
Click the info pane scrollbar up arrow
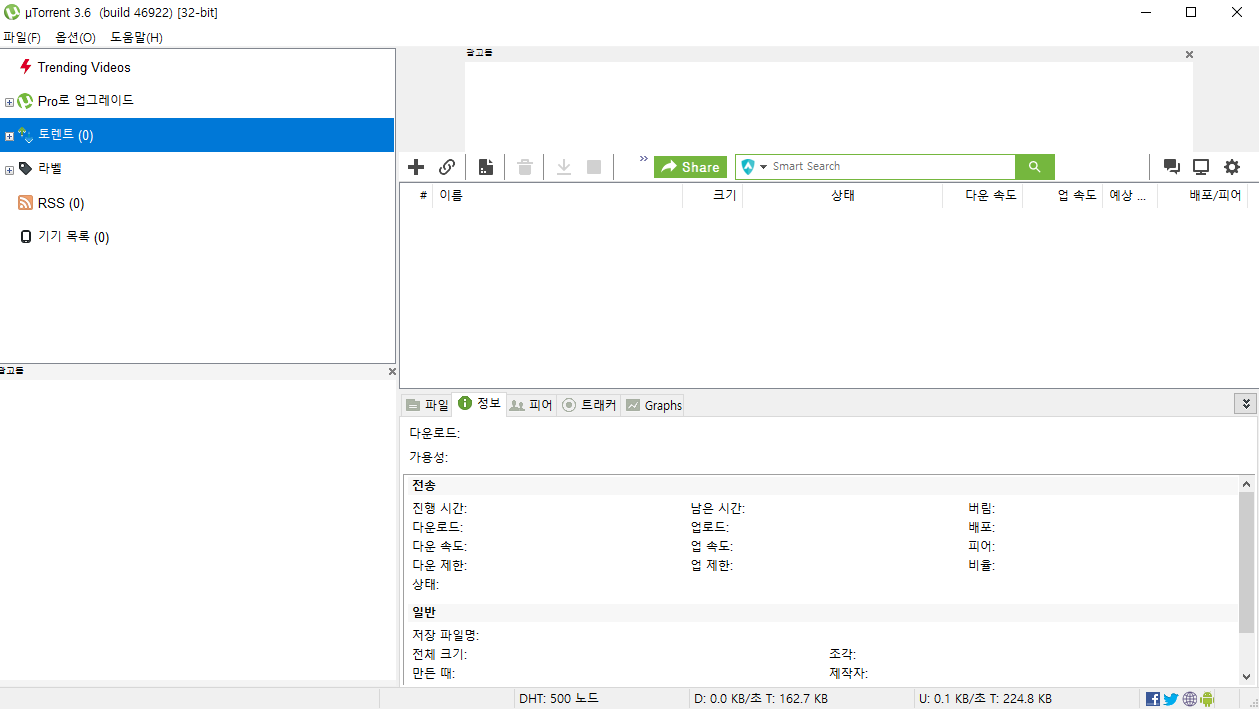[1246, 484]
